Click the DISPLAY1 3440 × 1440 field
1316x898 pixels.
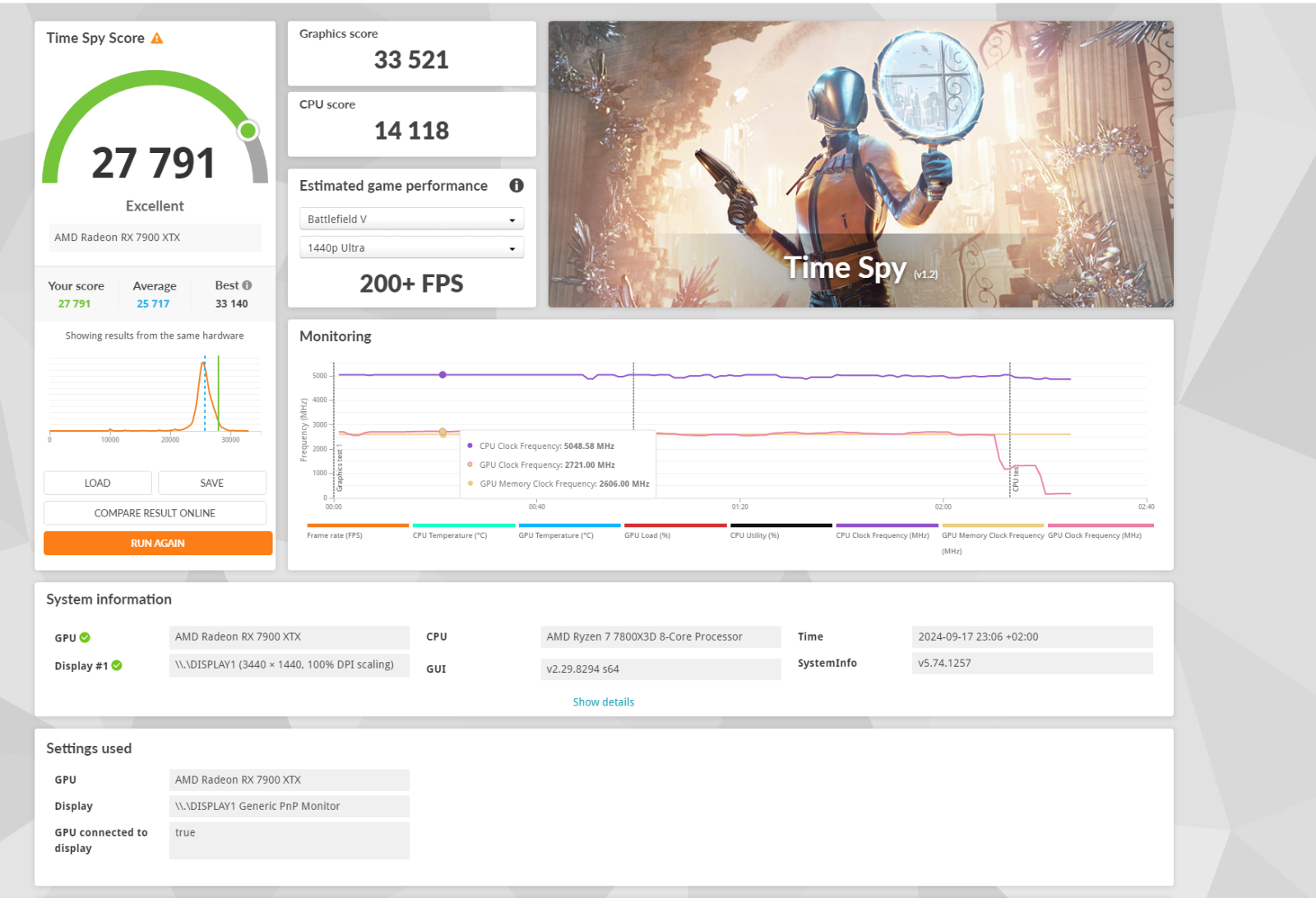pos(289,664)
